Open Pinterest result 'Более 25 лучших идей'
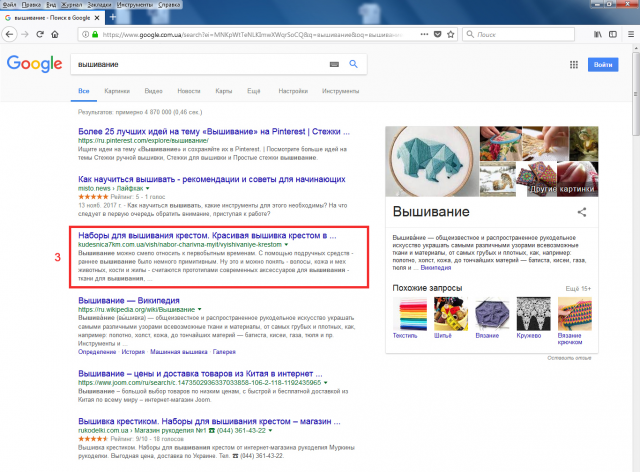The width and height of the screenshot is (640, 472). (214, 131)
